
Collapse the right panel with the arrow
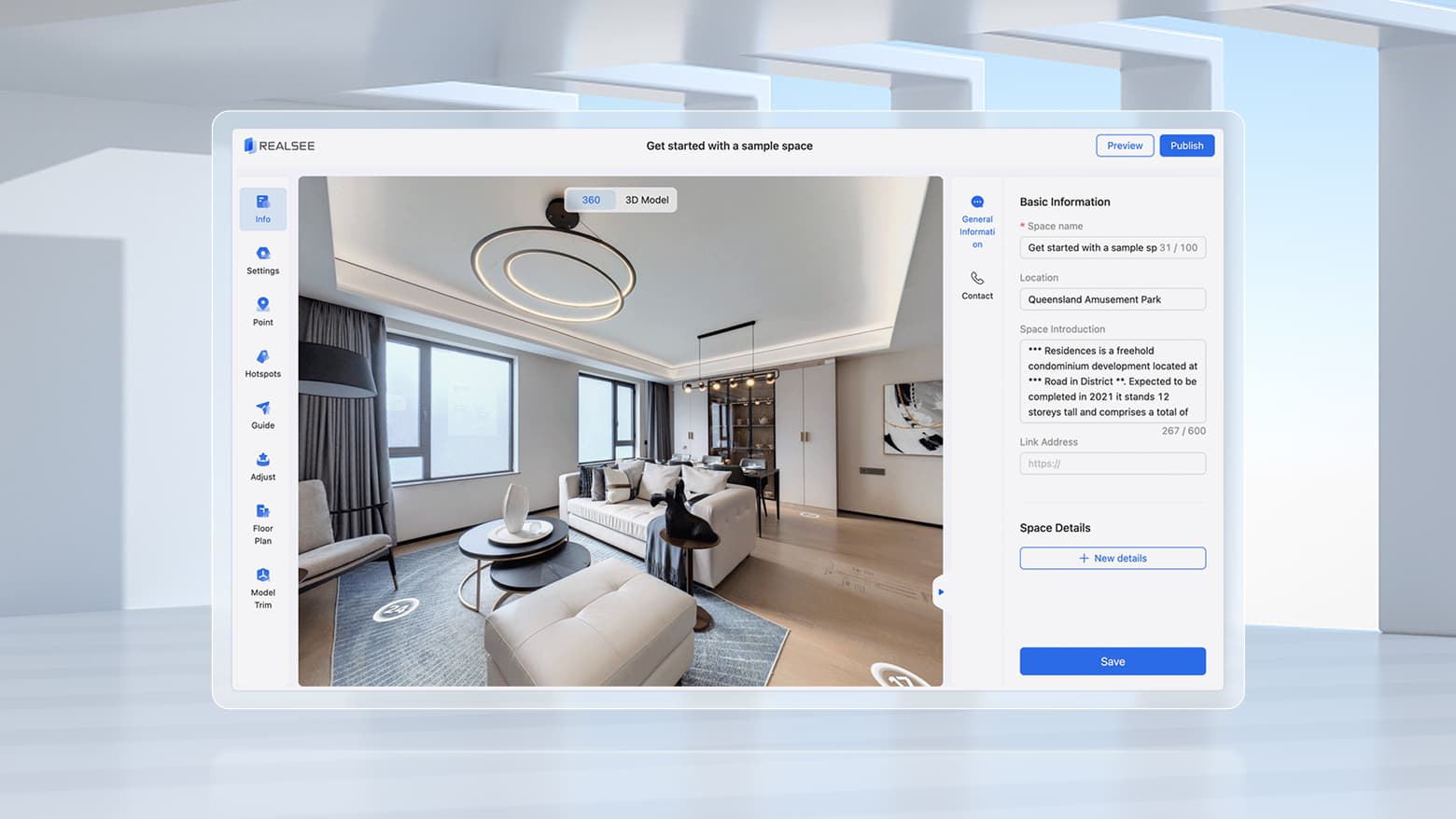pos(941,591)
